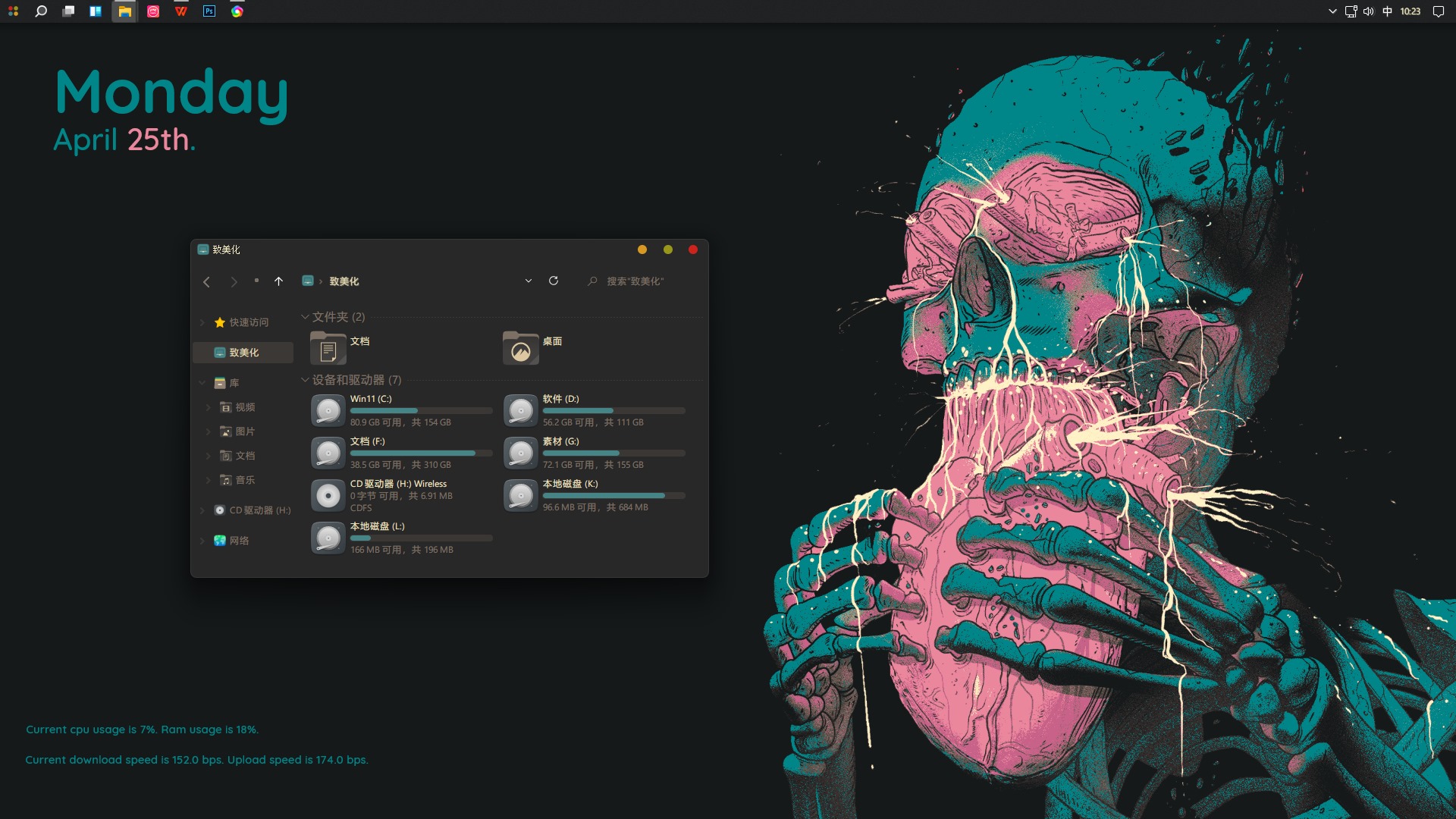The width and height of the screenshot is (1456, 819).
Task: Click the 搜索"致美化" search field
Action: click(635, 281)
